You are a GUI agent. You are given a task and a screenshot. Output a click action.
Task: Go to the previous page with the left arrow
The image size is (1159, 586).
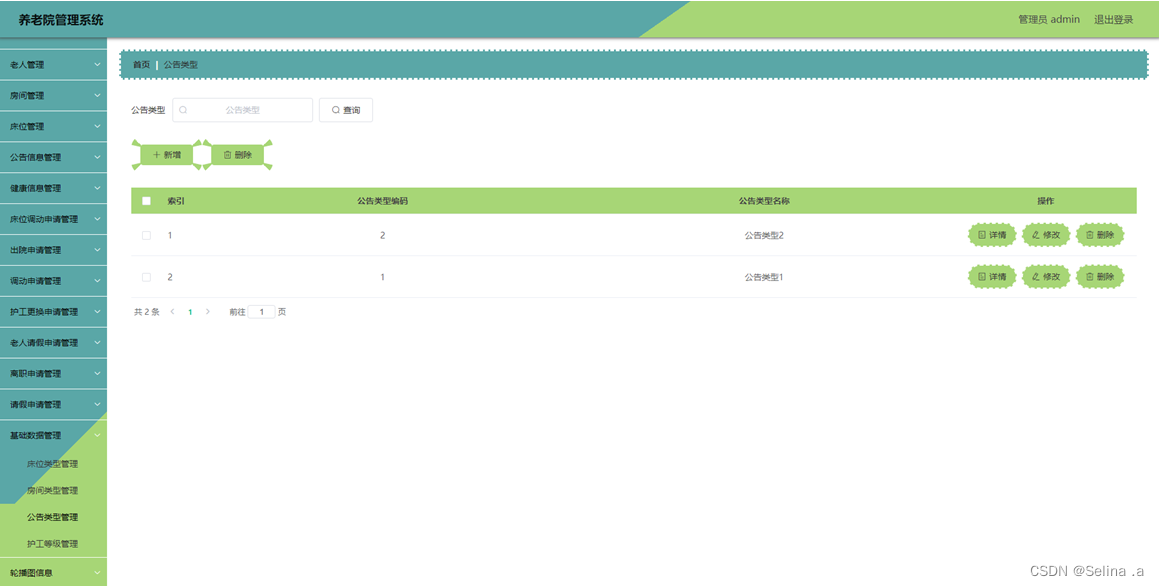(x=172, y=312)
